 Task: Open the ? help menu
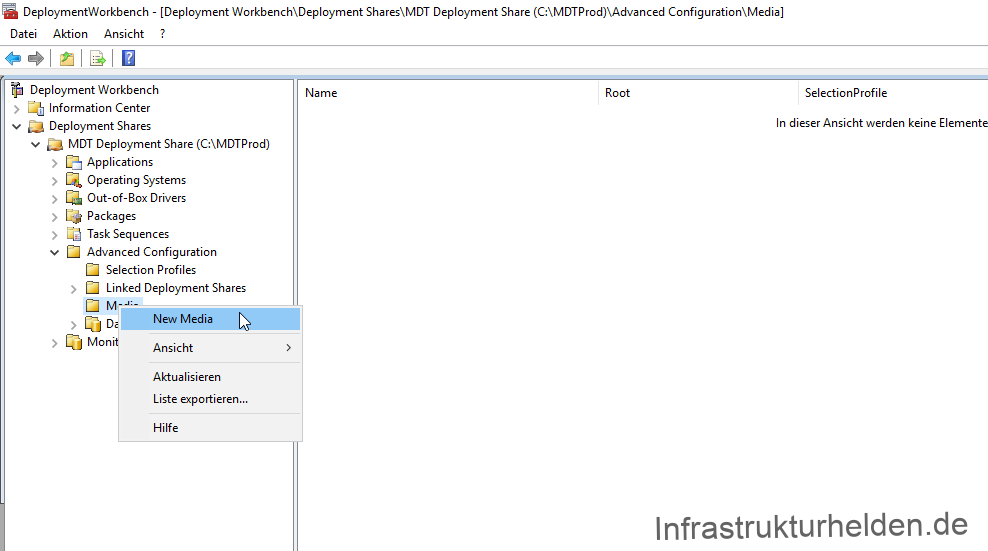(163, 34)
